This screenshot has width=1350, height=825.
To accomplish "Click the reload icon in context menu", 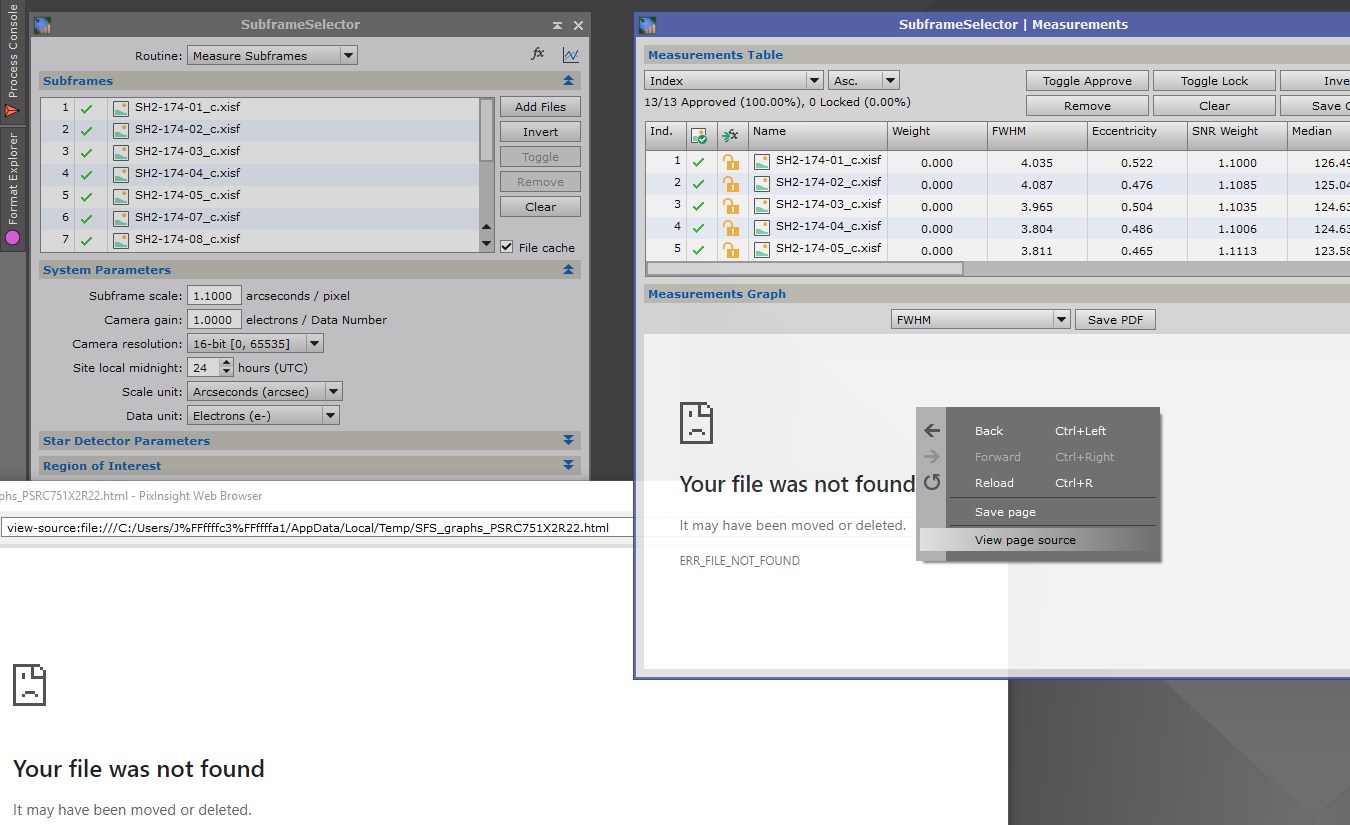I will tap(932, 483).
